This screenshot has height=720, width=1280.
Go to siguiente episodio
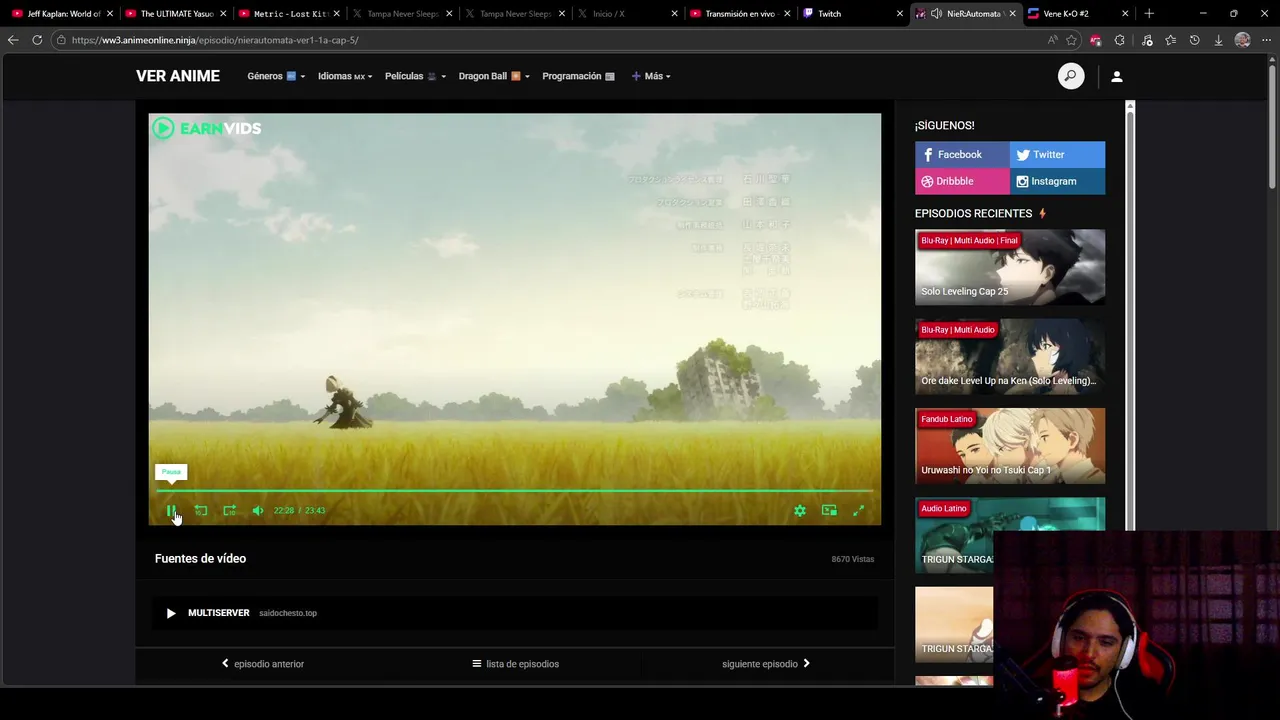click(766, 664)
